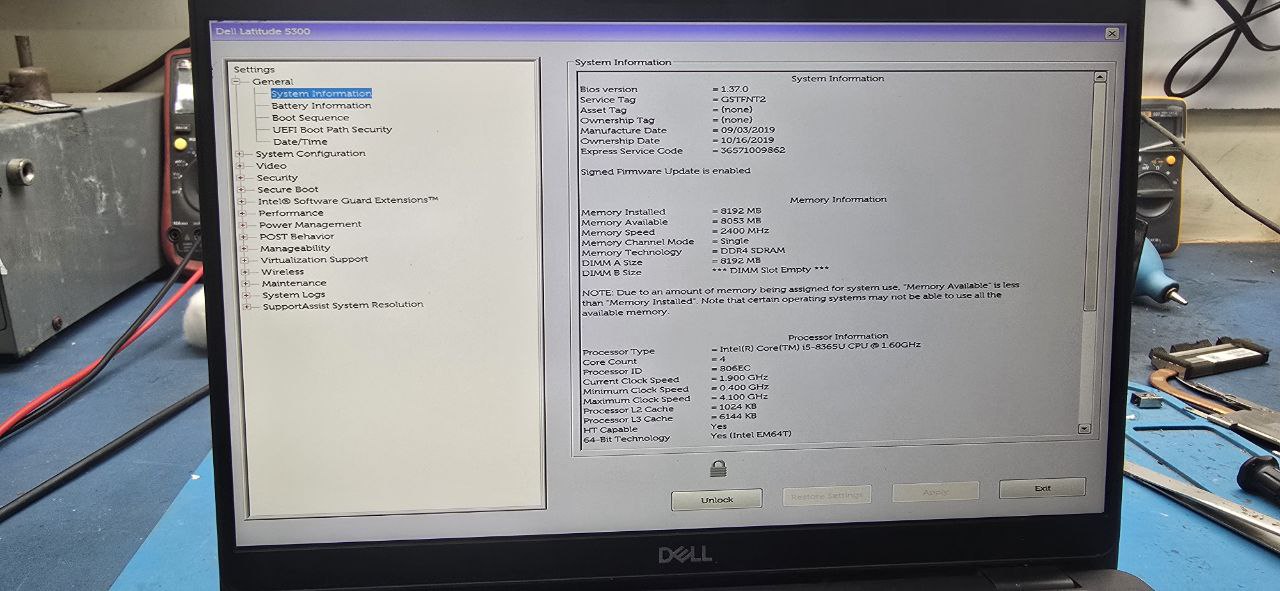The height and width of the screenshot is (591, 1280).
Task: Expand the POST Behavior node
Action: pyautogui.click(x=243, y=236)
